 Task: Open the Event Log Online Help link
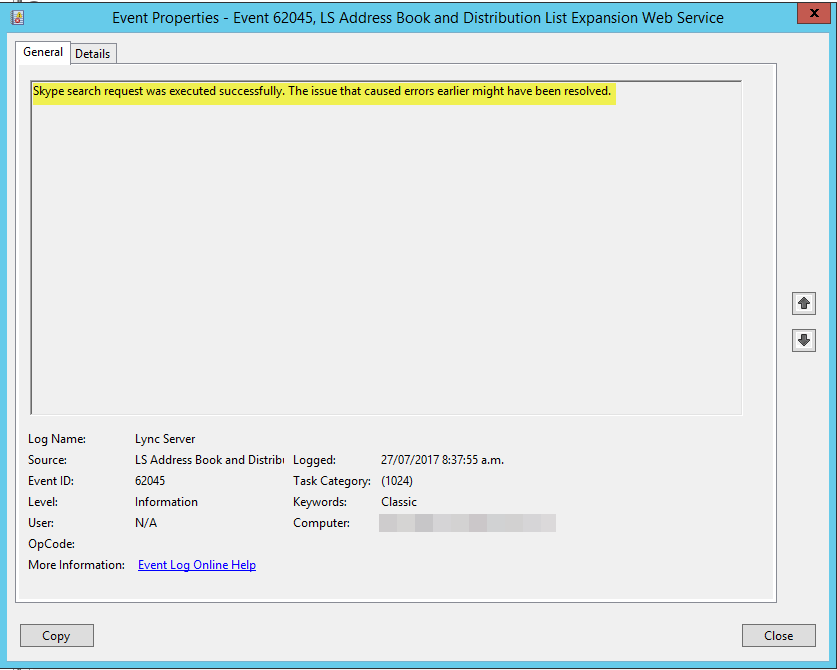tap(197, 565)
